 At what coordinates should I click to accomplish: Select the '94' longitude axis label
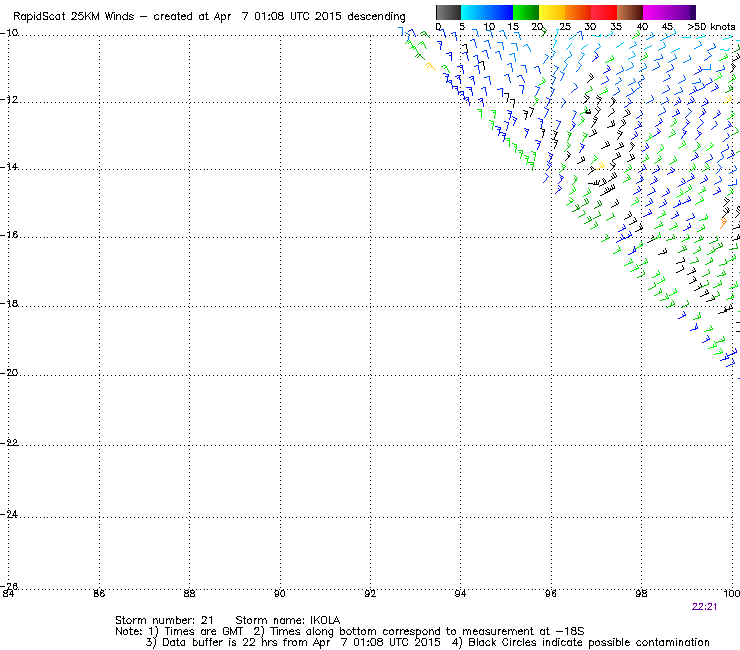[461, 593]
